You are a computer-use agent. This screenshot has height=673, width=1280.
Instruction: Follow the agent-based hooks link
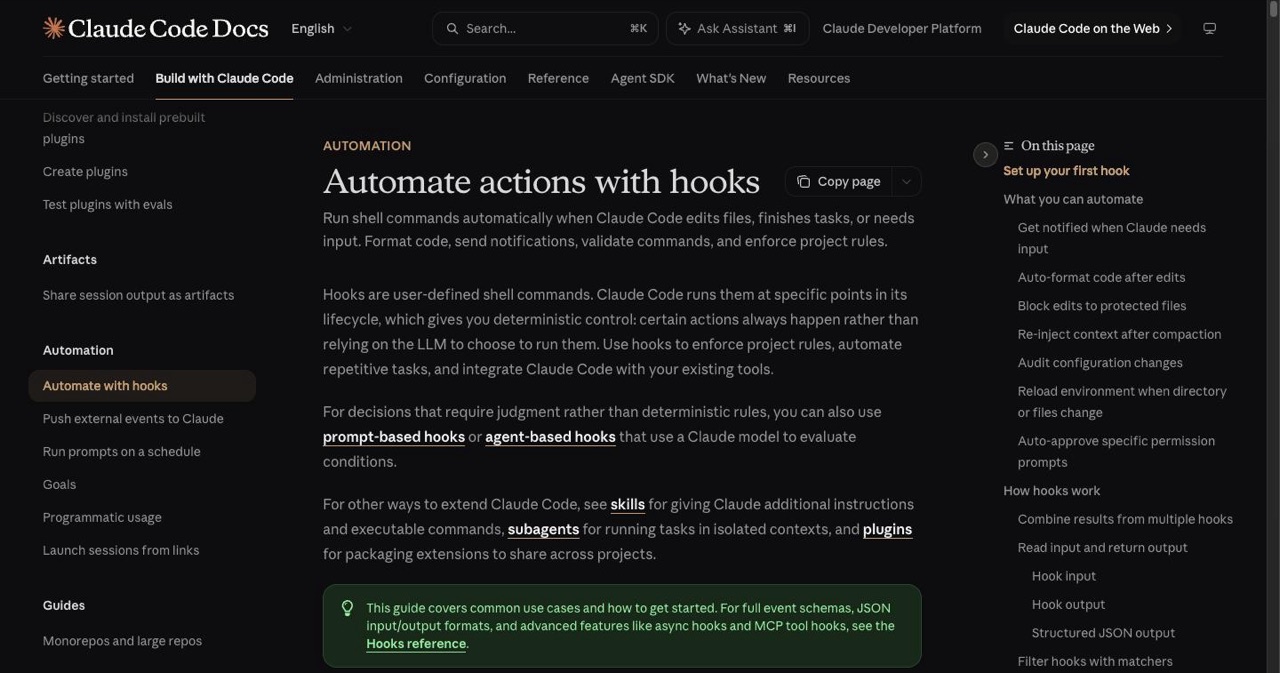(x=550, y=437)
